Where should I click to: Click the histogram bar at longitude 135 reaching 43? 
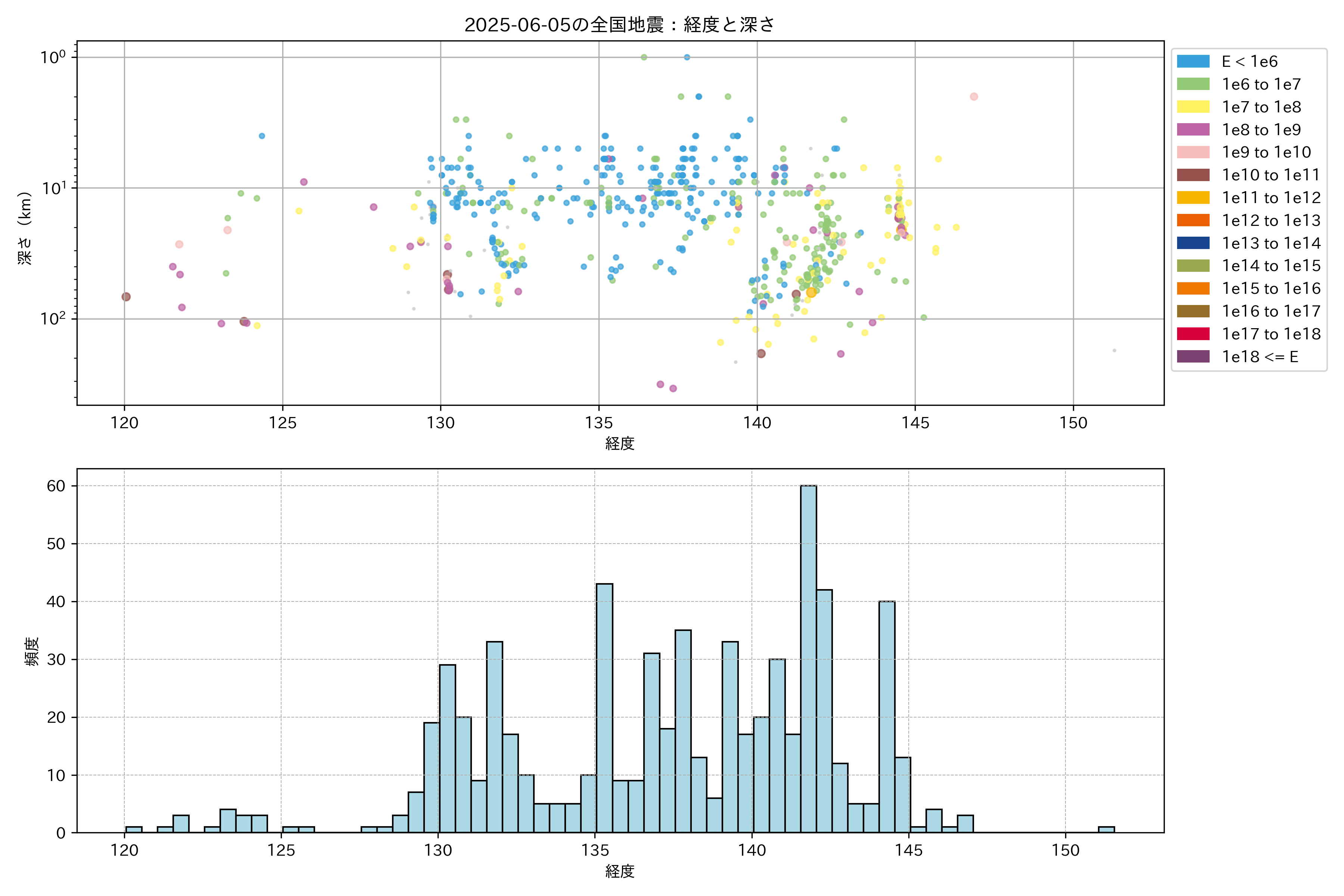[x=604, y=708]
